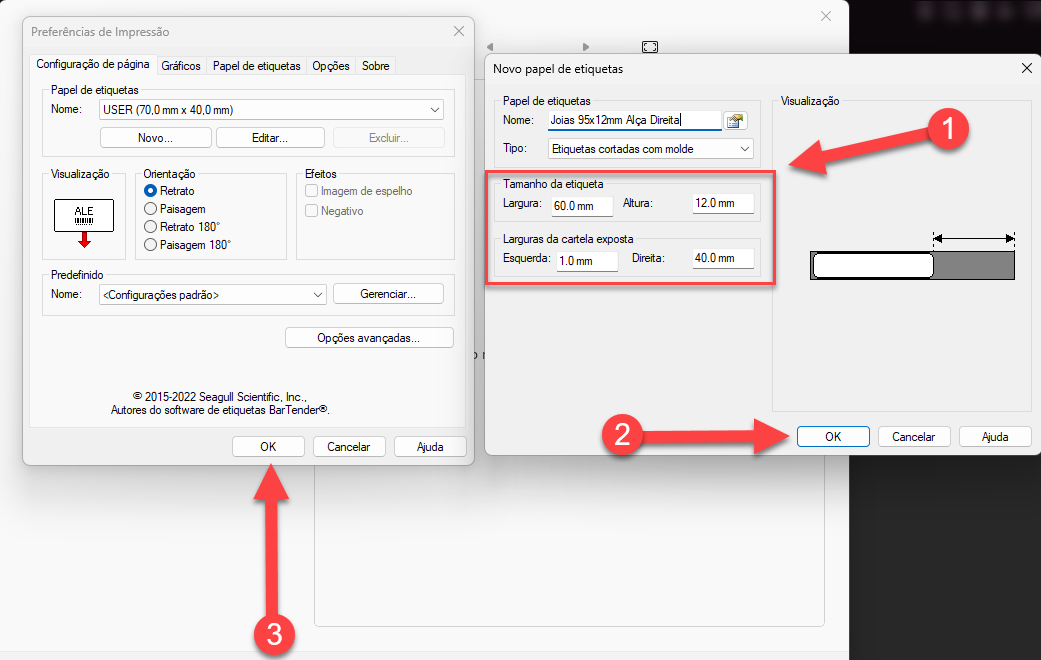The height and width of the screenshot is (660, 1041).
Task: Click the right arrow icon in background window
Action: [586, 47]
